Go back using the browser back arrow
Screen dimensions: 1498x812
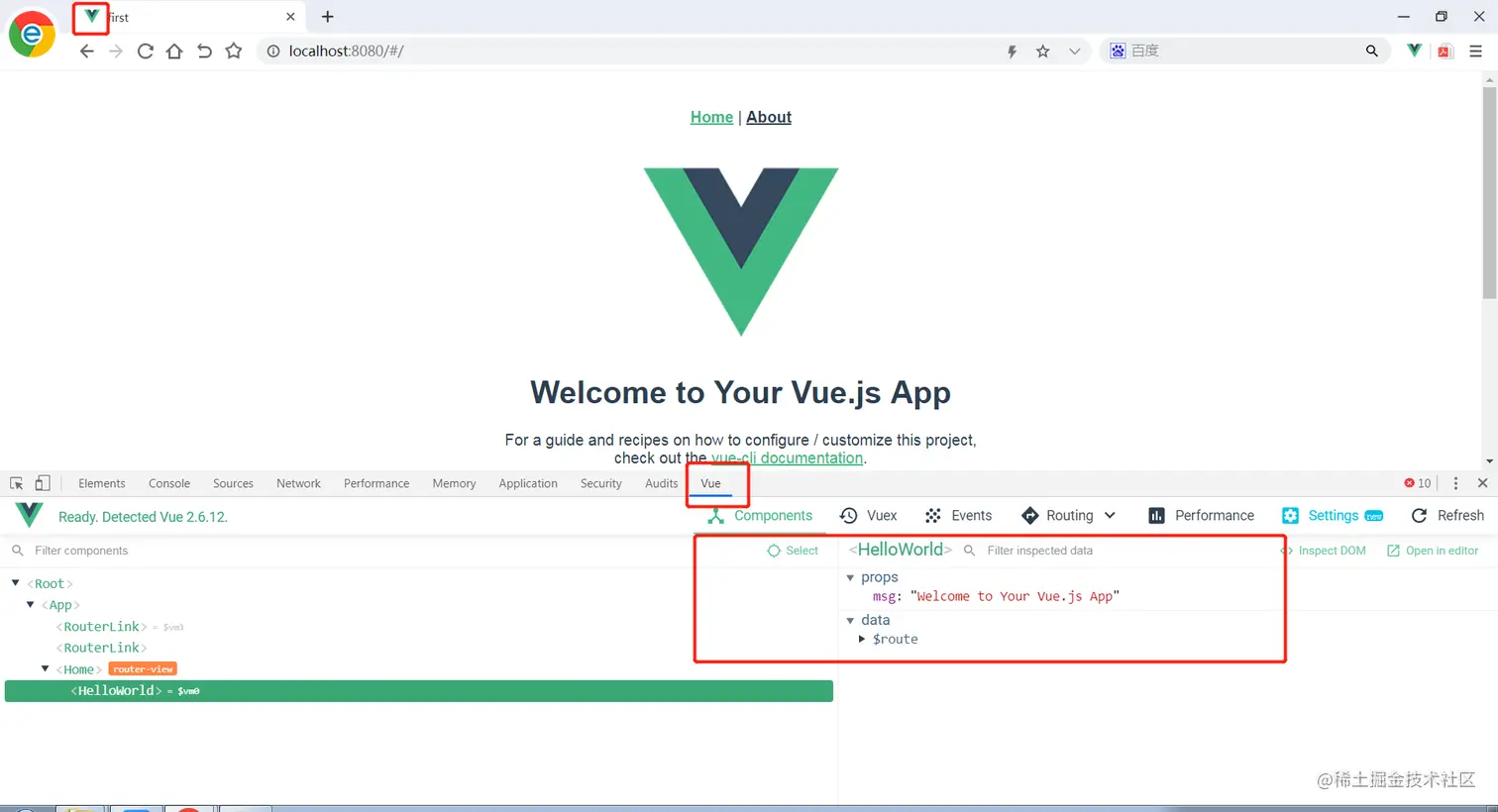tap(87, 51)
